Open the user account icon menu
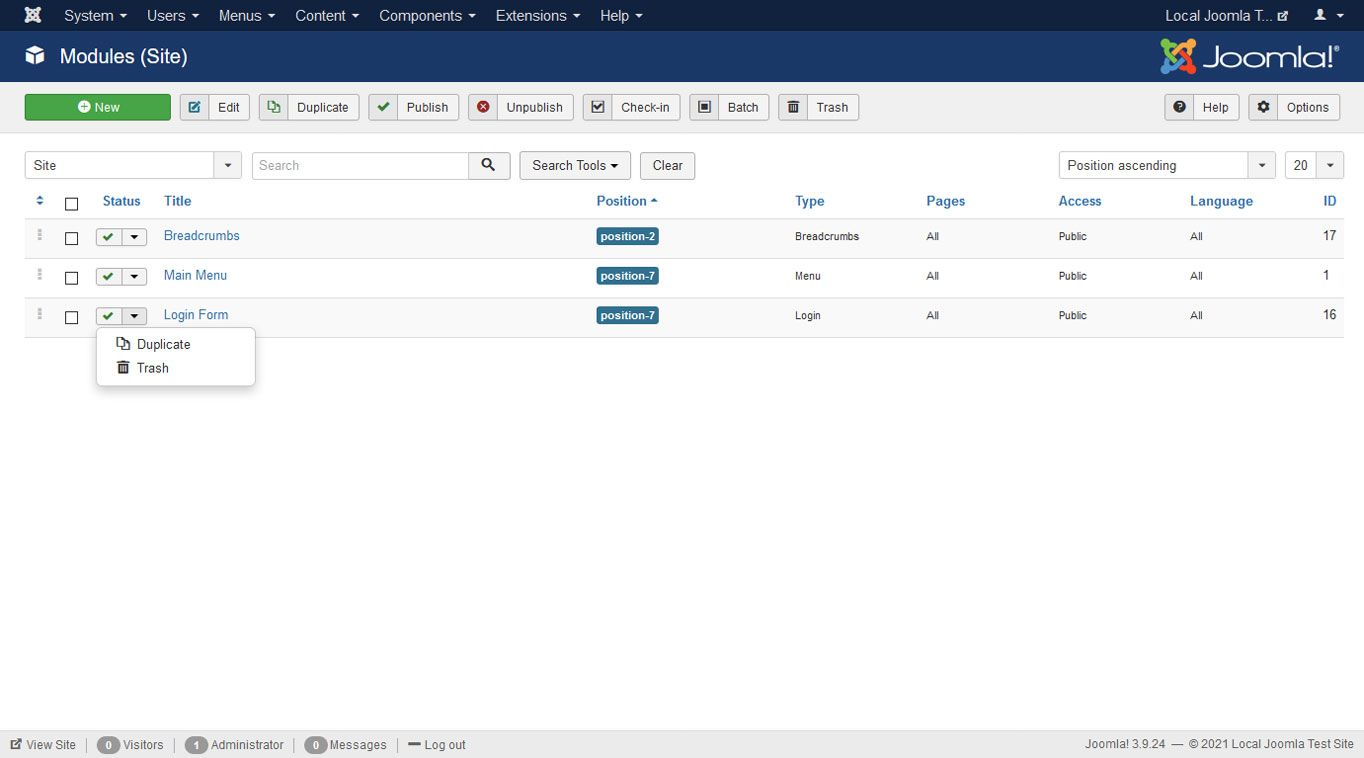The height and width of the screenshot is (758, 1364). coord(1327,15)
